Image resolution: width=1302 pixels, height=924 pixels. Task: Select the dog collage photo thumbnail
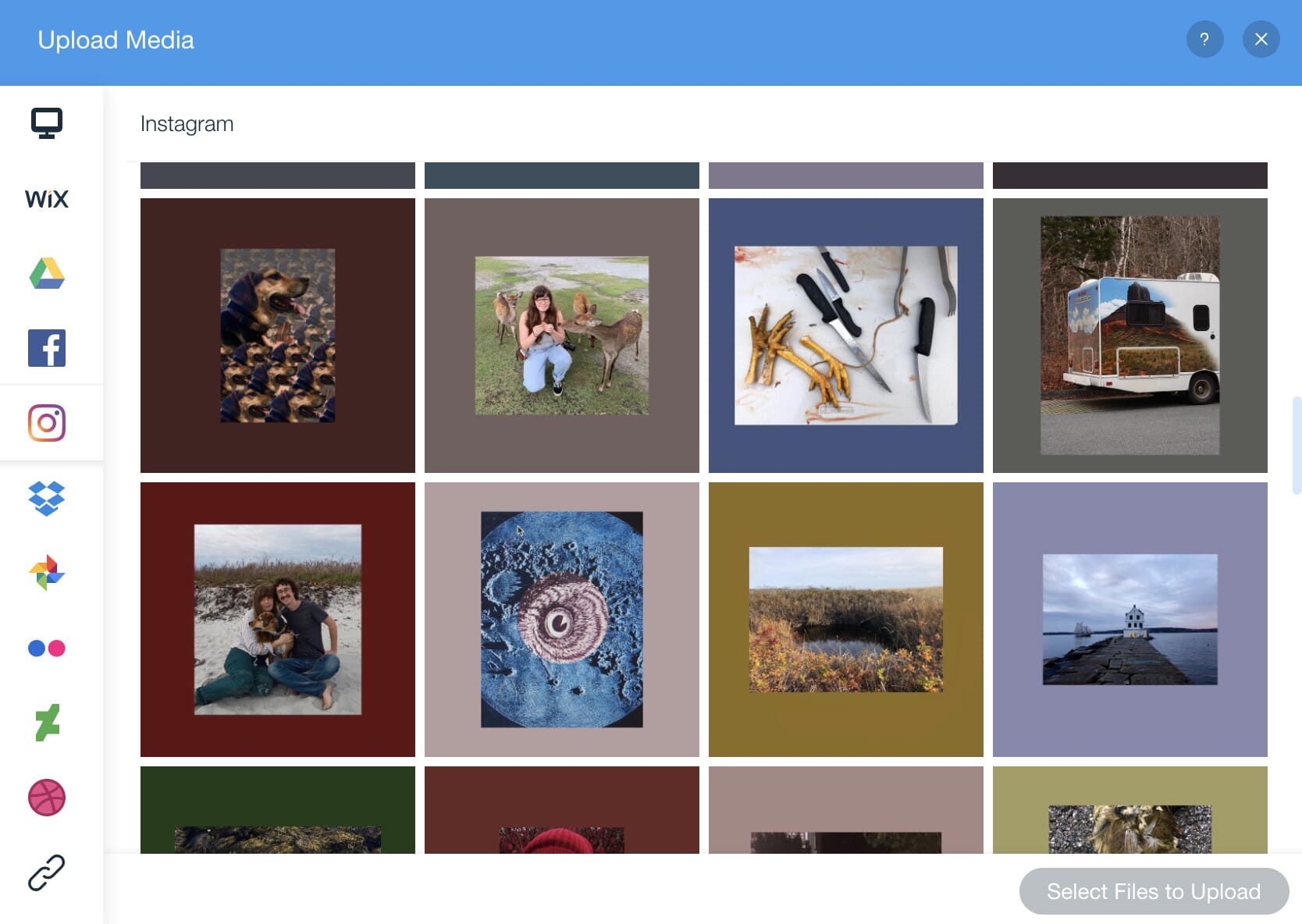pyautogui.click(x=278, y=336)
